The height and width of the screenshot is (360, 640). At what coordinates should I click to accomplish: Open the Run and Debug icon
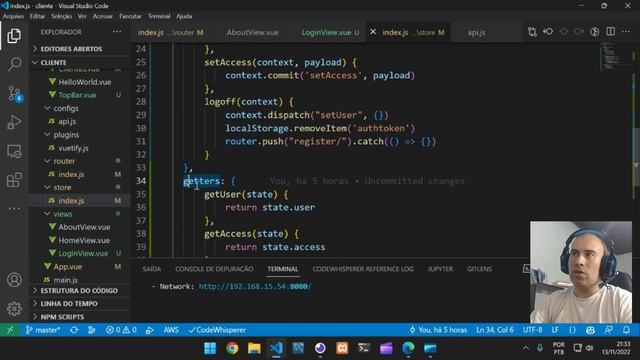pyautogui.click(x=14, y=122)
